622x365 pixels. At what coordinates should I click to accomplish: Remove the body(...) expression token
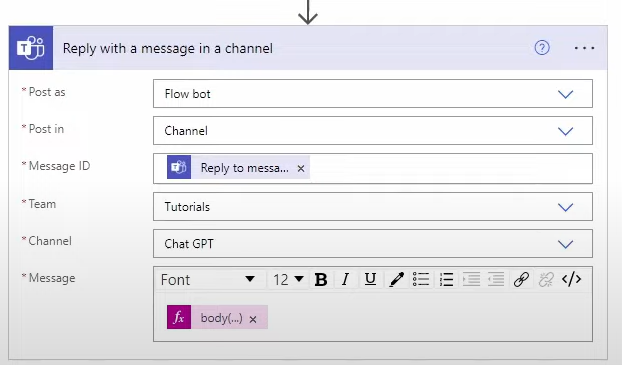coord(253,319)
